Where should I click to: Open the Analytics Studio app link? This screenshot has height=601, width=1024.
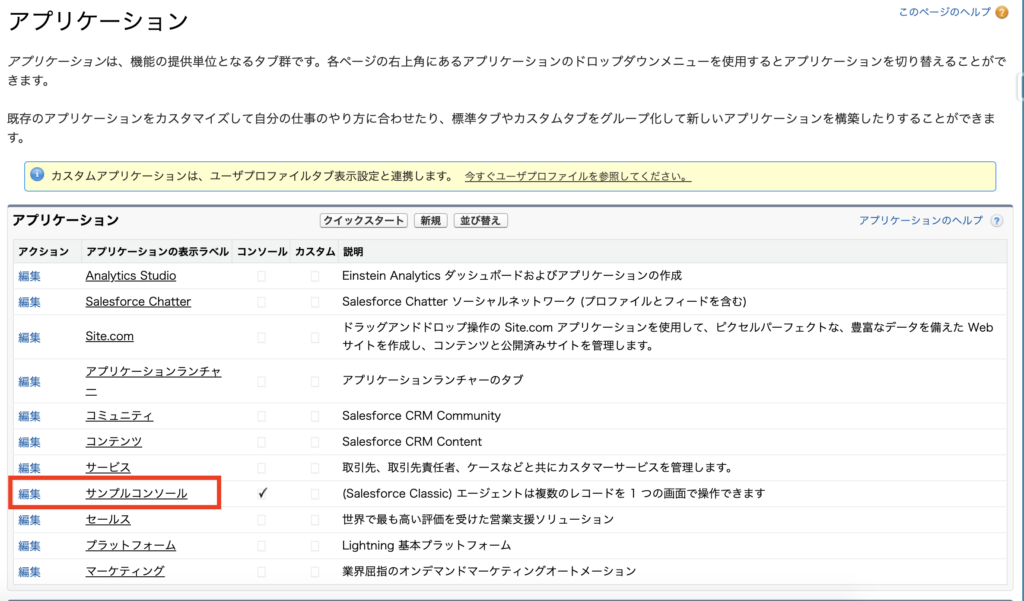[x=131, y=276]
